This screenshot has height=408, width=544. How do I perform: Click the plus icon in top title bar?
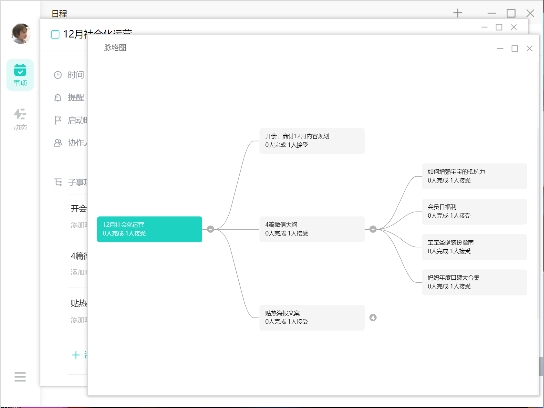pyautogui.click(x=458, y=13)
